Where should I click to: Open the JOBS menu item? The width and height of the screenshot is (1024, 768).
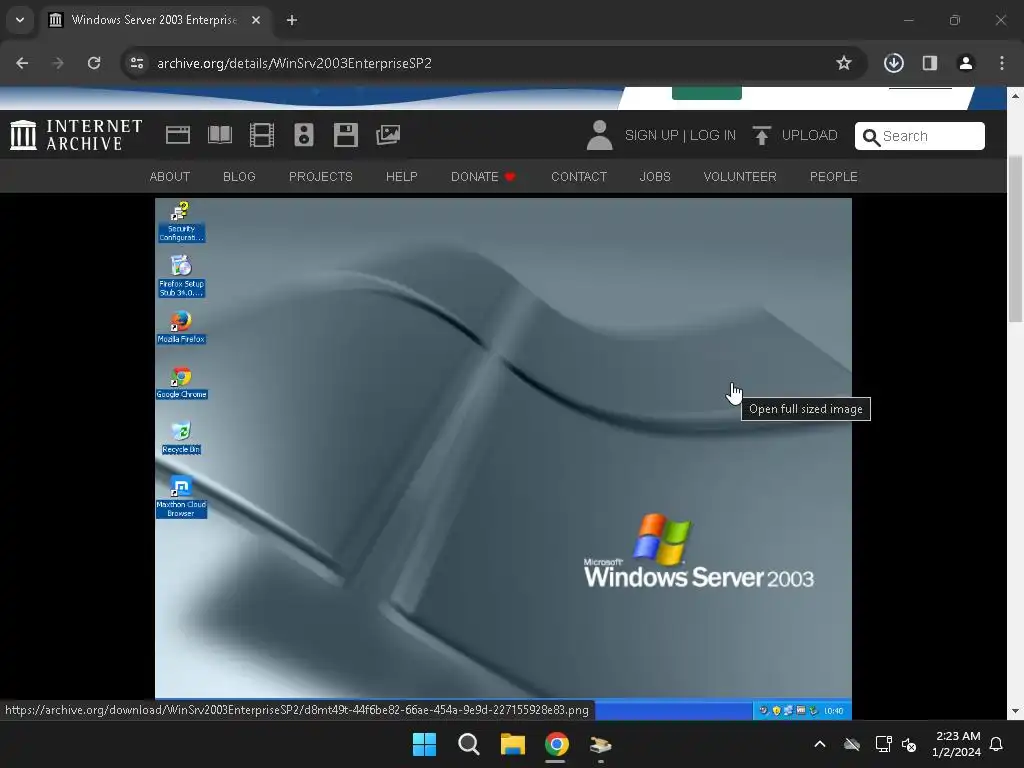coord(655,176)
